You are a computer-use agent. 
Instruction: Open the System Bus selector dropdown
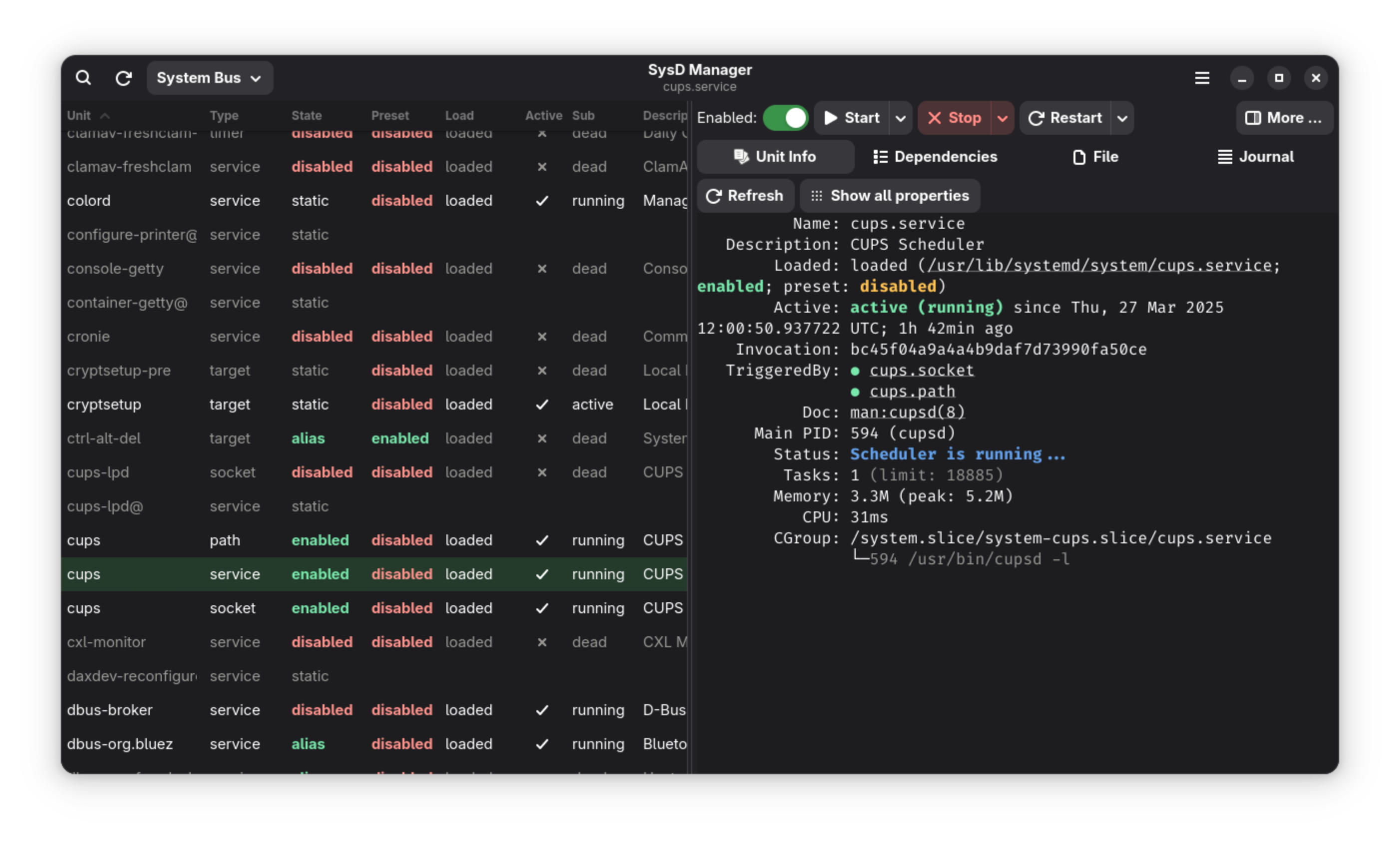210,77
